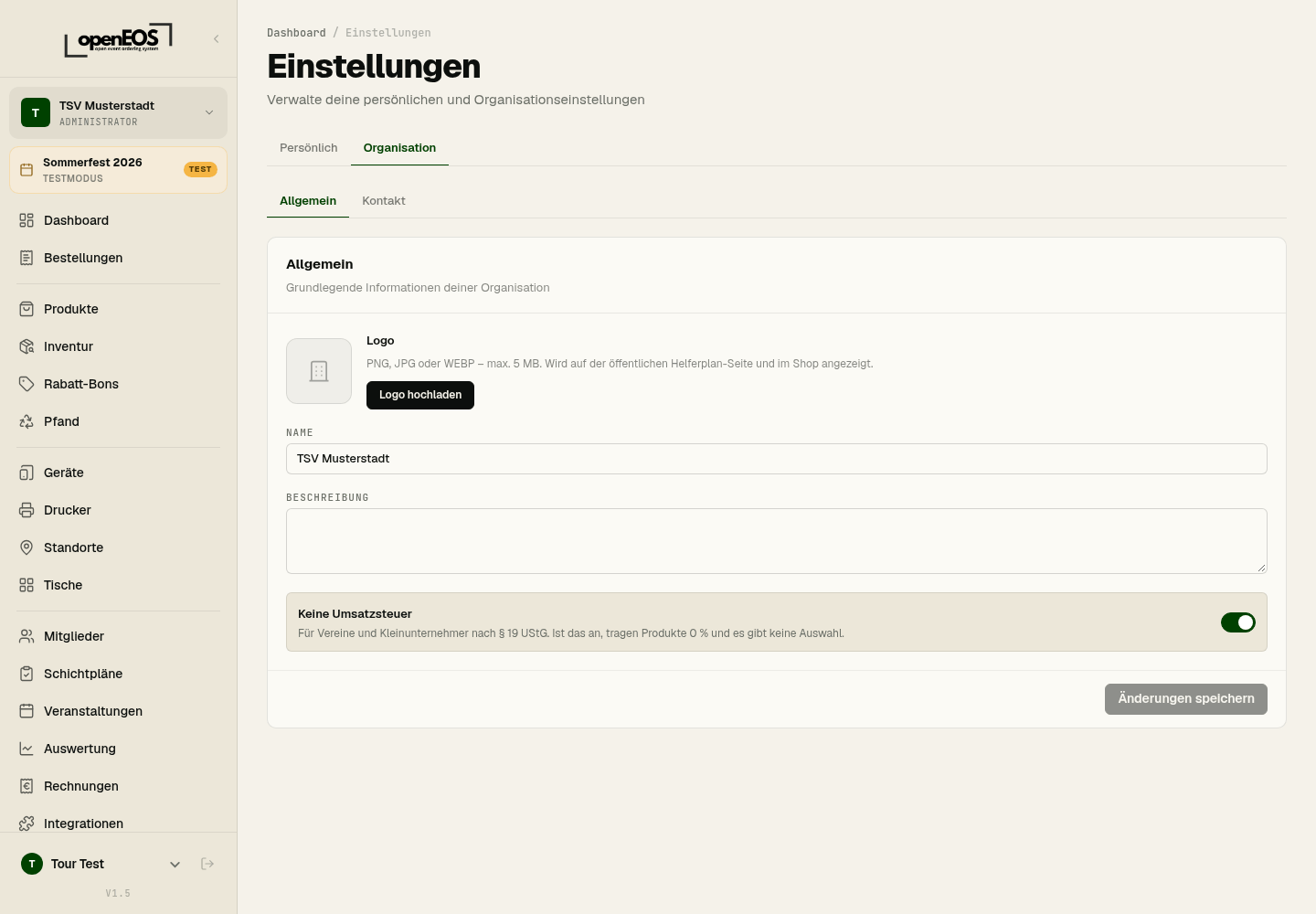Click the organisation logo placeholder thumbnail

[319, 371]
